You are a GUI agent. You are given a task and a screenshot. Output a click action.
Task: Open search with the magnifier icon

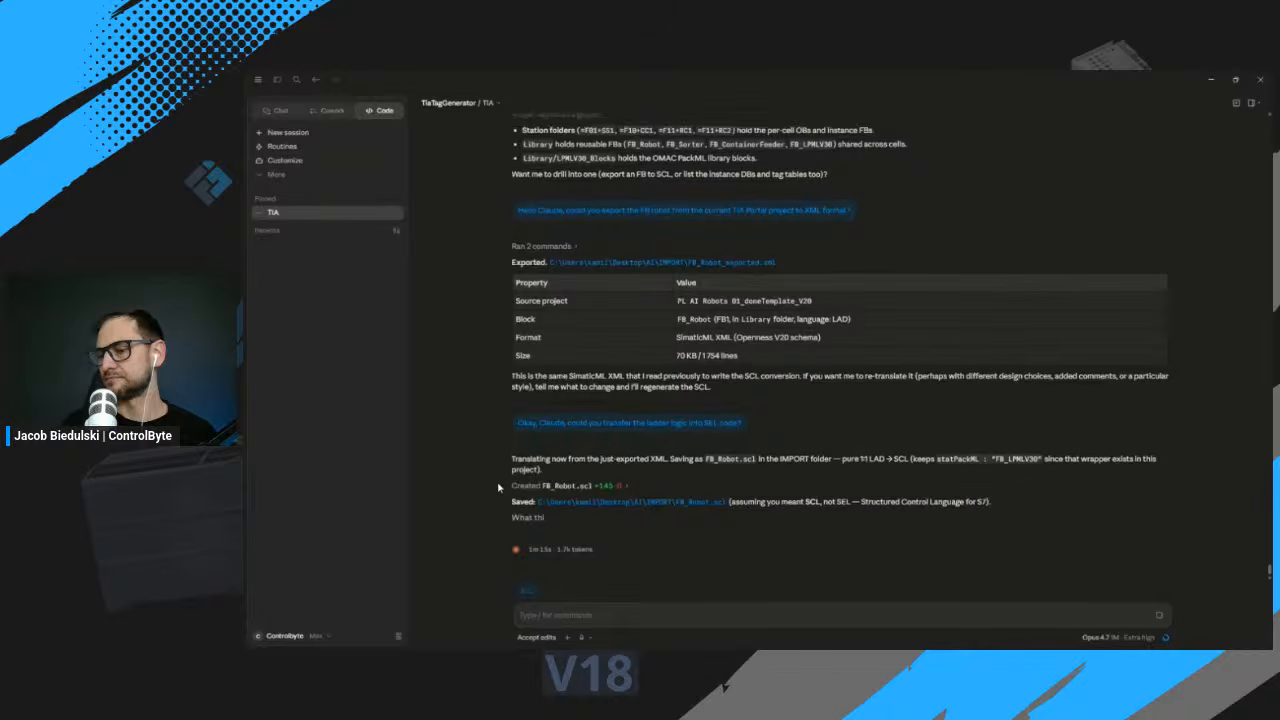(x=296, y=80)
